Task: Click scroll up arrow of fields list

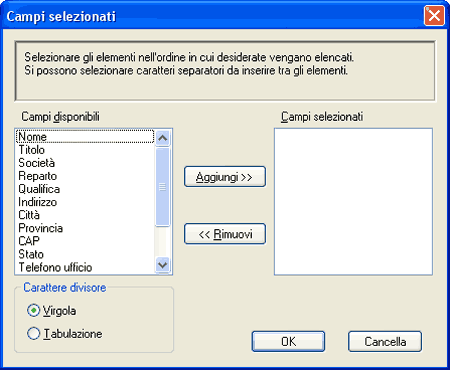Action: [x=163, y=138]
